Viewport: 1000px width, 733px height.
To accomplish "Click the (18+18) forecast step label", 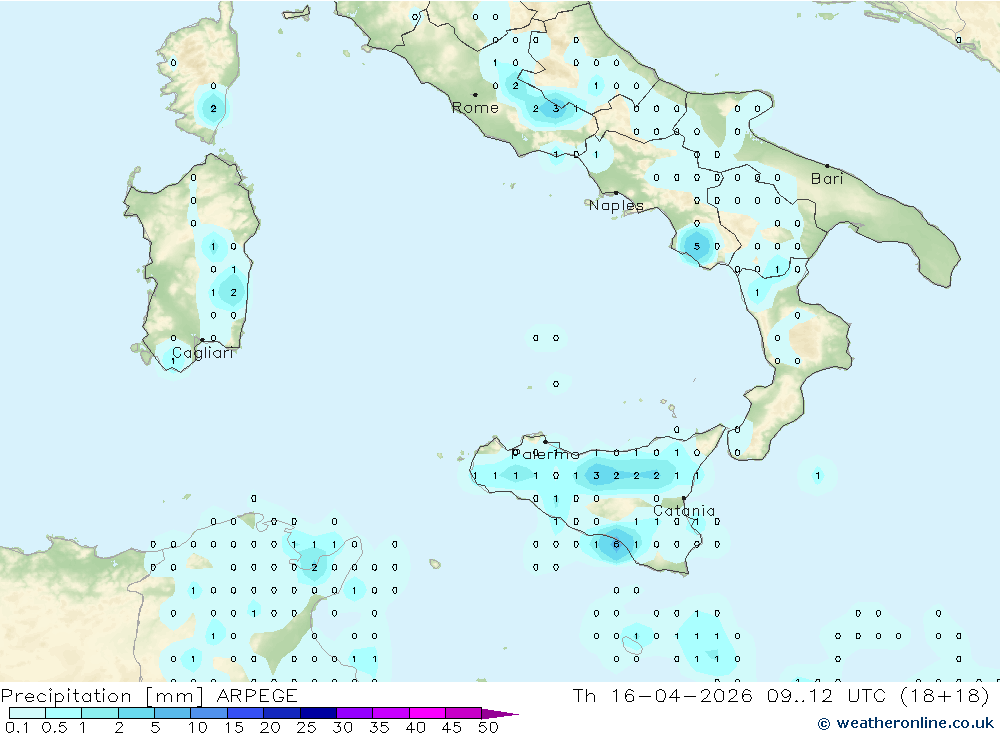I will pos(944,695).
